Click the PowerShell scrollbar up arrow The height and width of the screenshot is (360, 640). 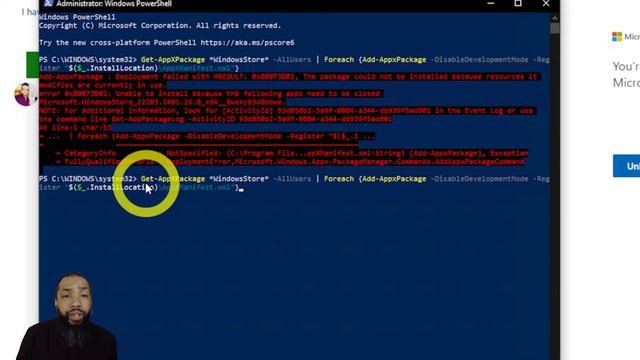[554, 18]
